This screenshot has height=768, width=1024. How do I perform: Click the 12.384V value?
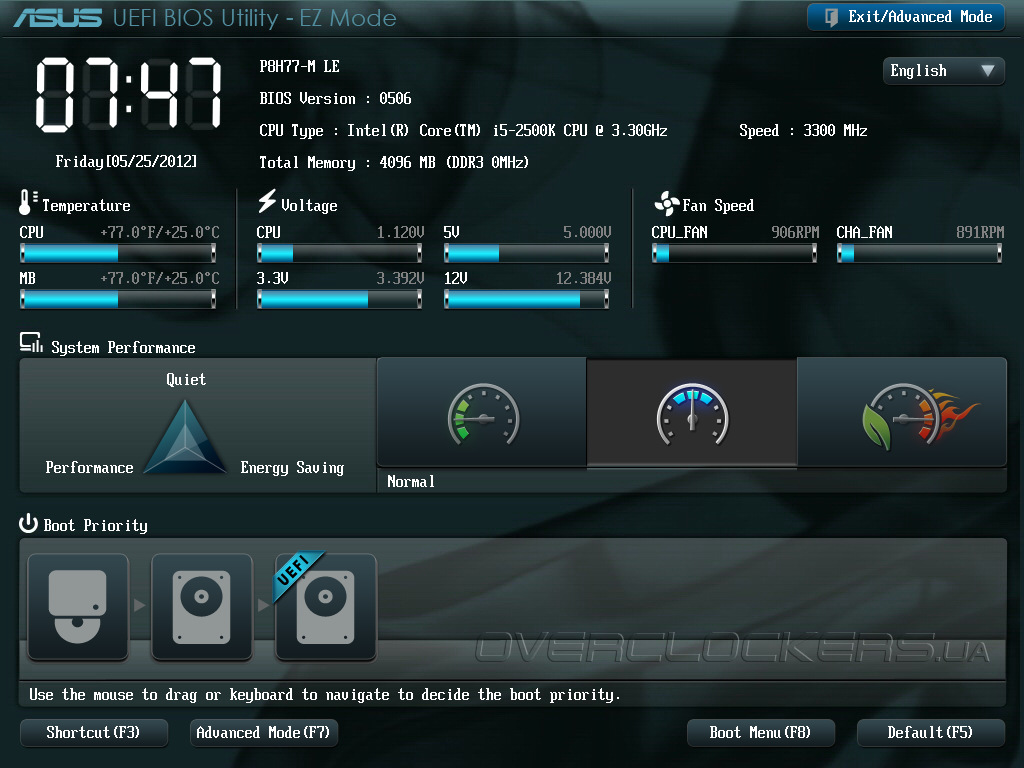point(583,279)
